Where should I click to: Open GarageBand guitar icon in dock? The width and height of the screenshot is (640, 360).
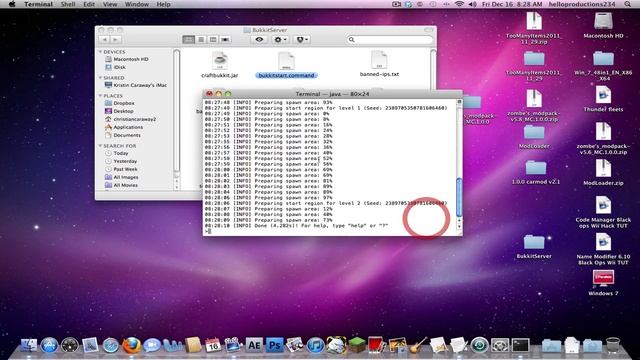coord(418,345)
